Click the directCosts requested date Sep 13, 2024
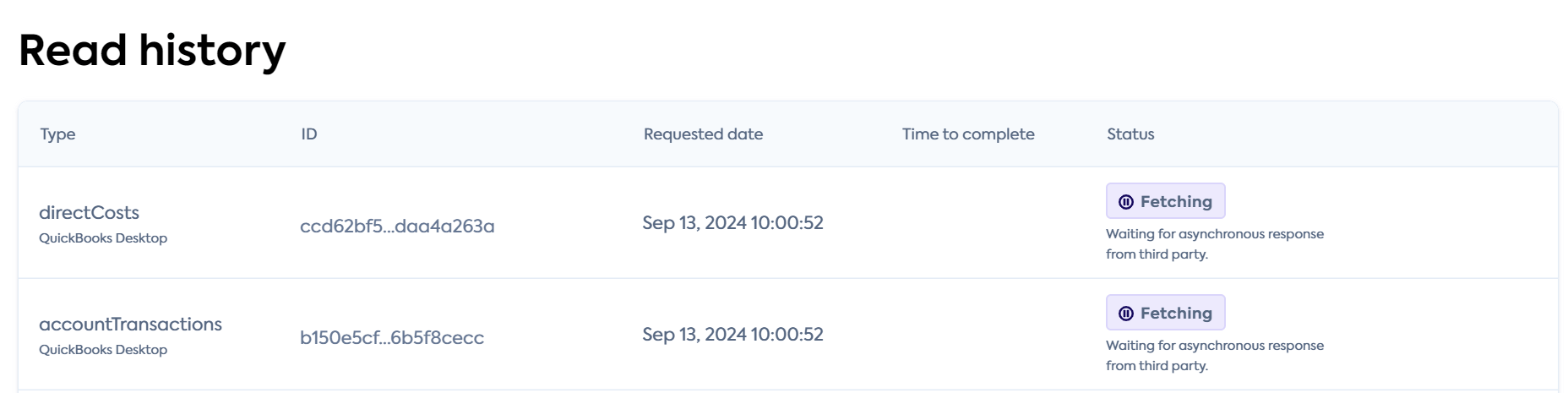This screenshot has height=393, width=1568. tap(732, 223)
